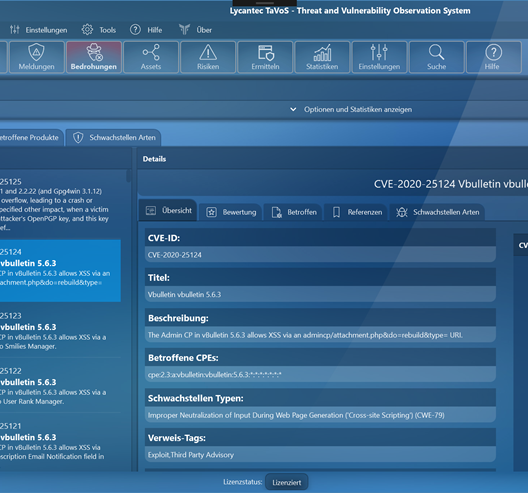This screenshot has height=493, width=528.
Task: Select the Referenzen details tab
Action: (357, 212)
